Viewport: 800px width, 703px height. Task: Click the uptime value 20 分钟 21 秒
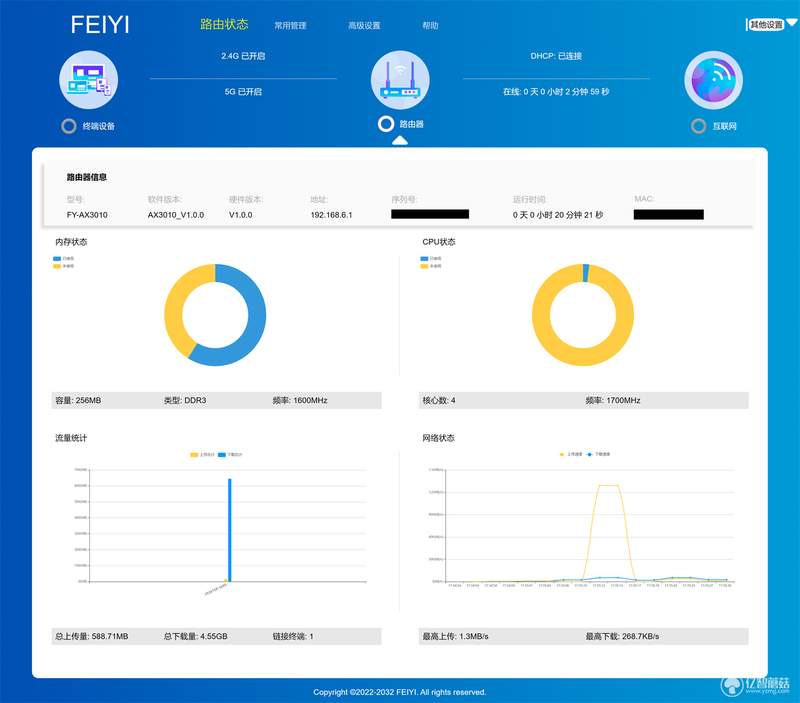pos(558,215)
